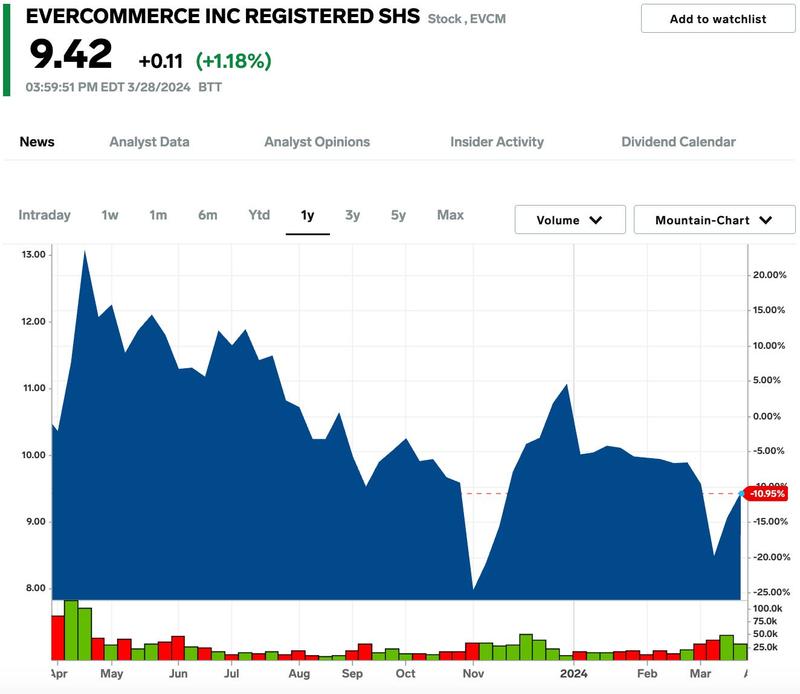This screenshot has width=800, height=694.
Task: Click the -10.95% current price marker
Action: [766, 493]
